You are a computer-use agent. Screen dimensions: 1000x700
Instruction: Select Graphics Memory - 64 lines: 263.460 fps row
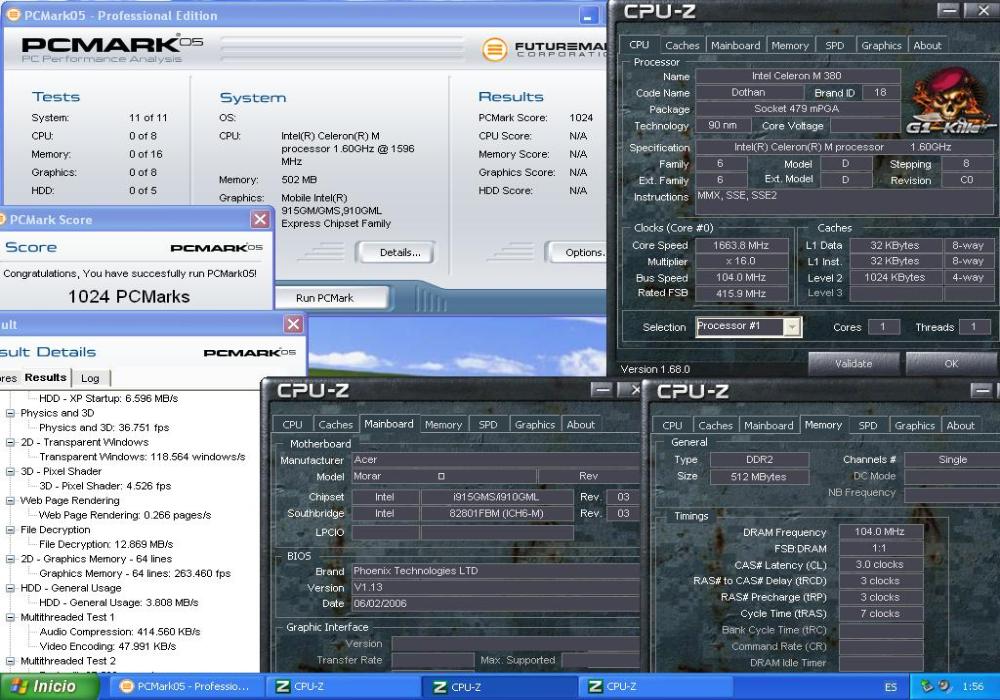point(135,574)
